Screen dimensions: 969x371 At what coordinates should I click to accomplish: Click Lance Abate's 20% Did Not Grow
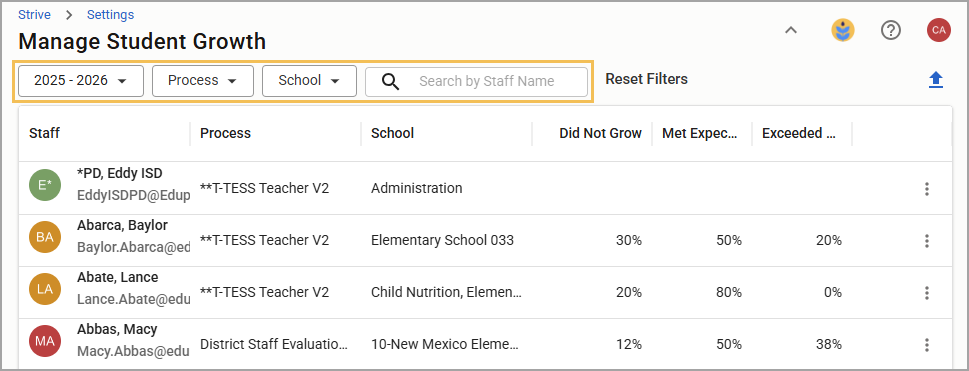(x=628, y=292)
